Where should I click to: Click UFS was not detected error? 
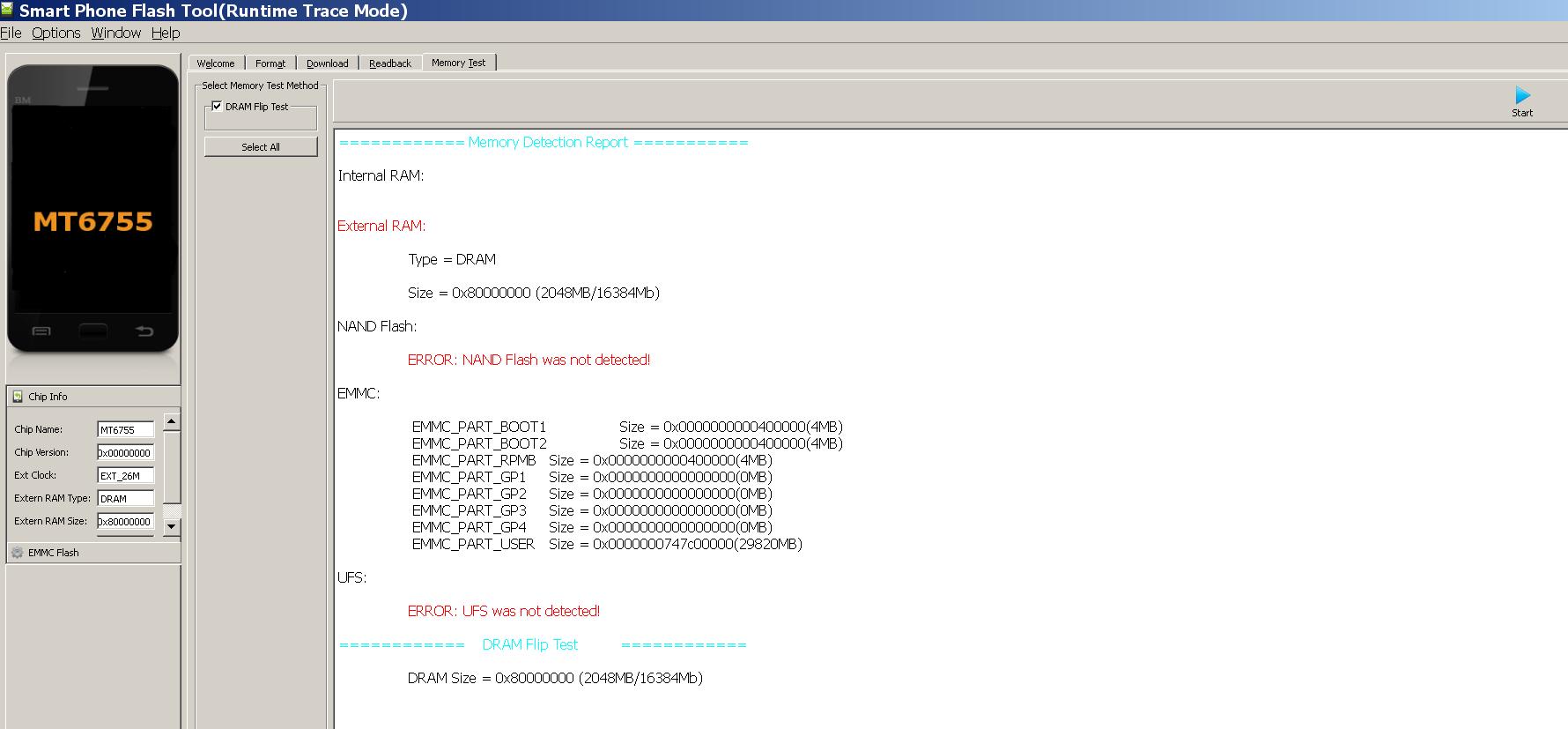tap(504, 611)
